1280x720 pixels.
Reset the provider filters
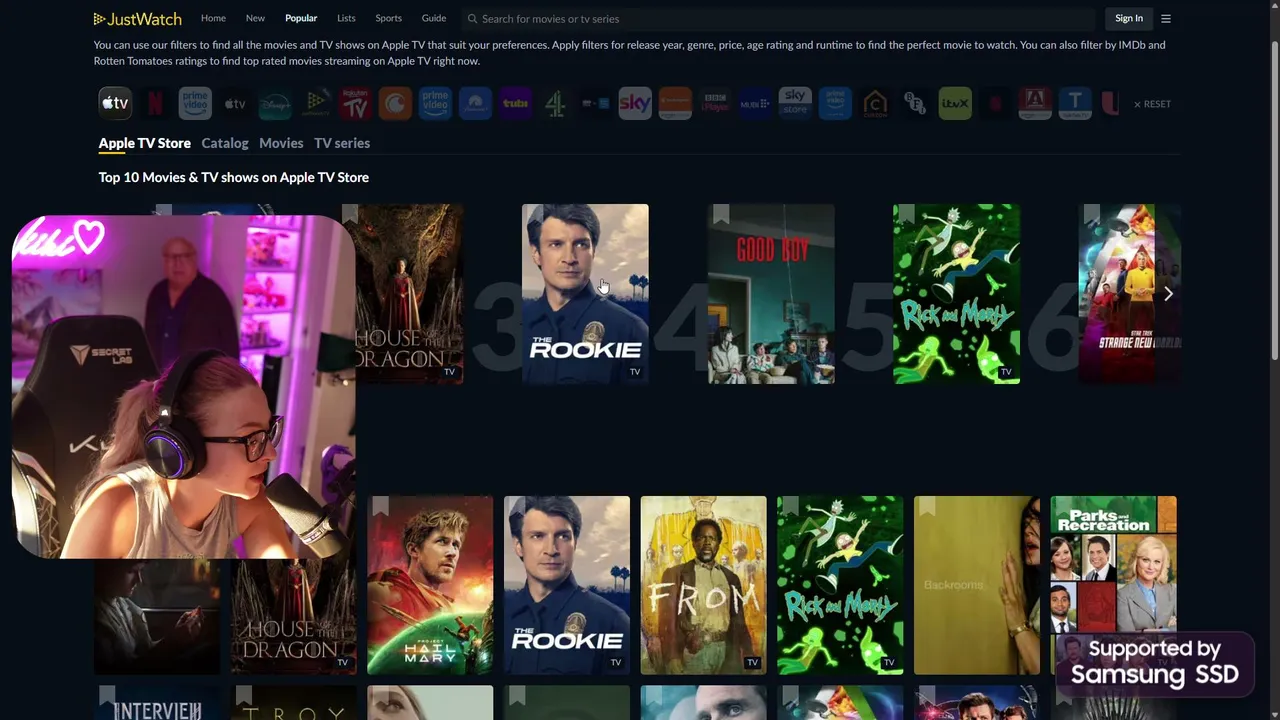1152,104
